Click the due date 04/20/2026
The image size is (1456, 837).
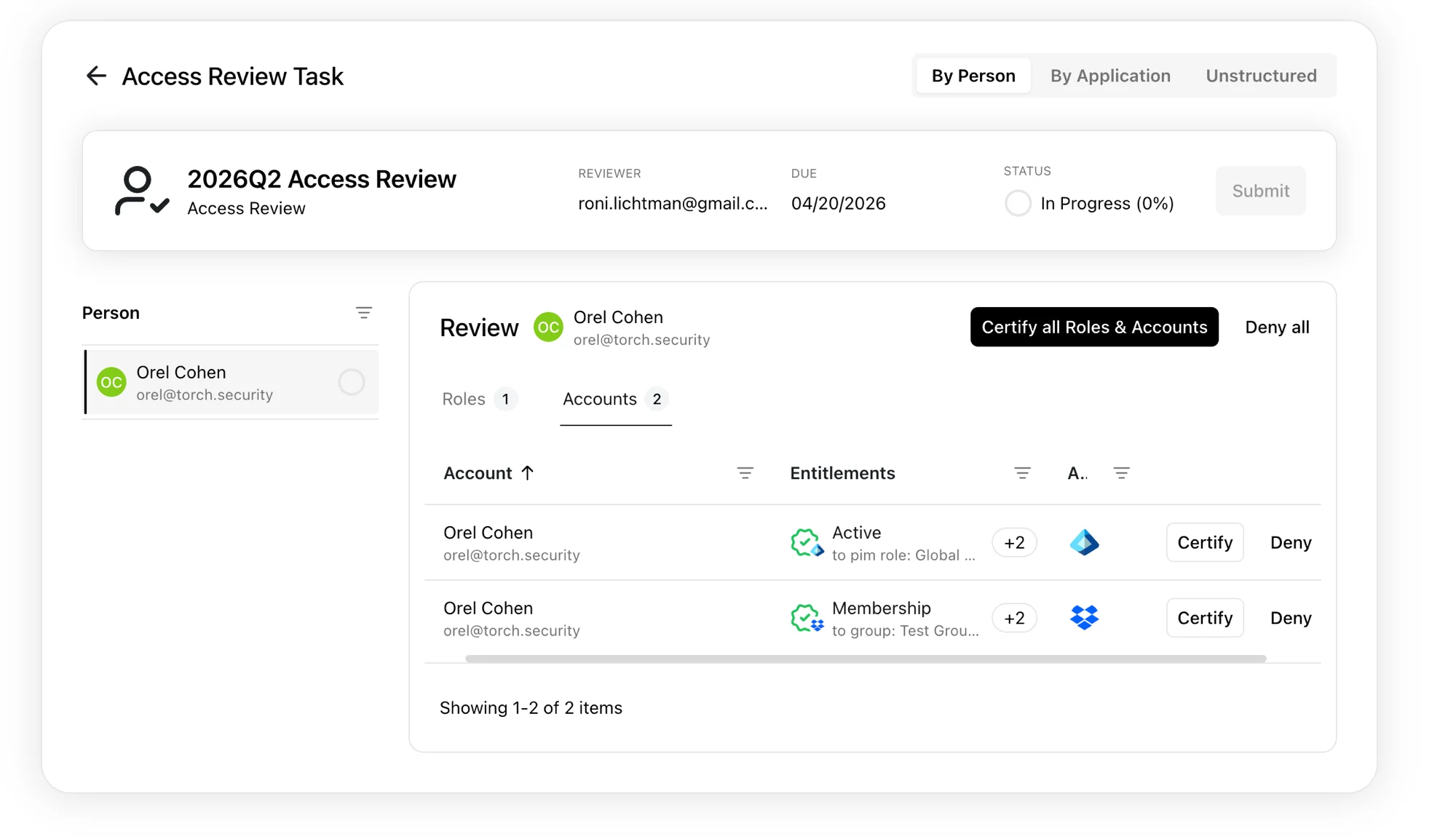[839, 203]
